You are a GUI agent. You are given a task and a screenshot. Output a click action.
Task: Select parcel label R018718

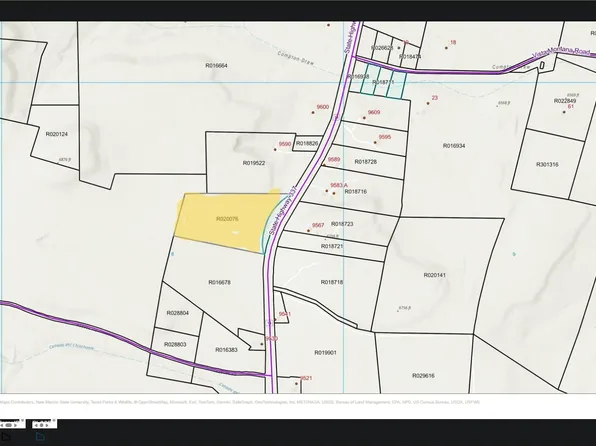click(x=332, y=282)
